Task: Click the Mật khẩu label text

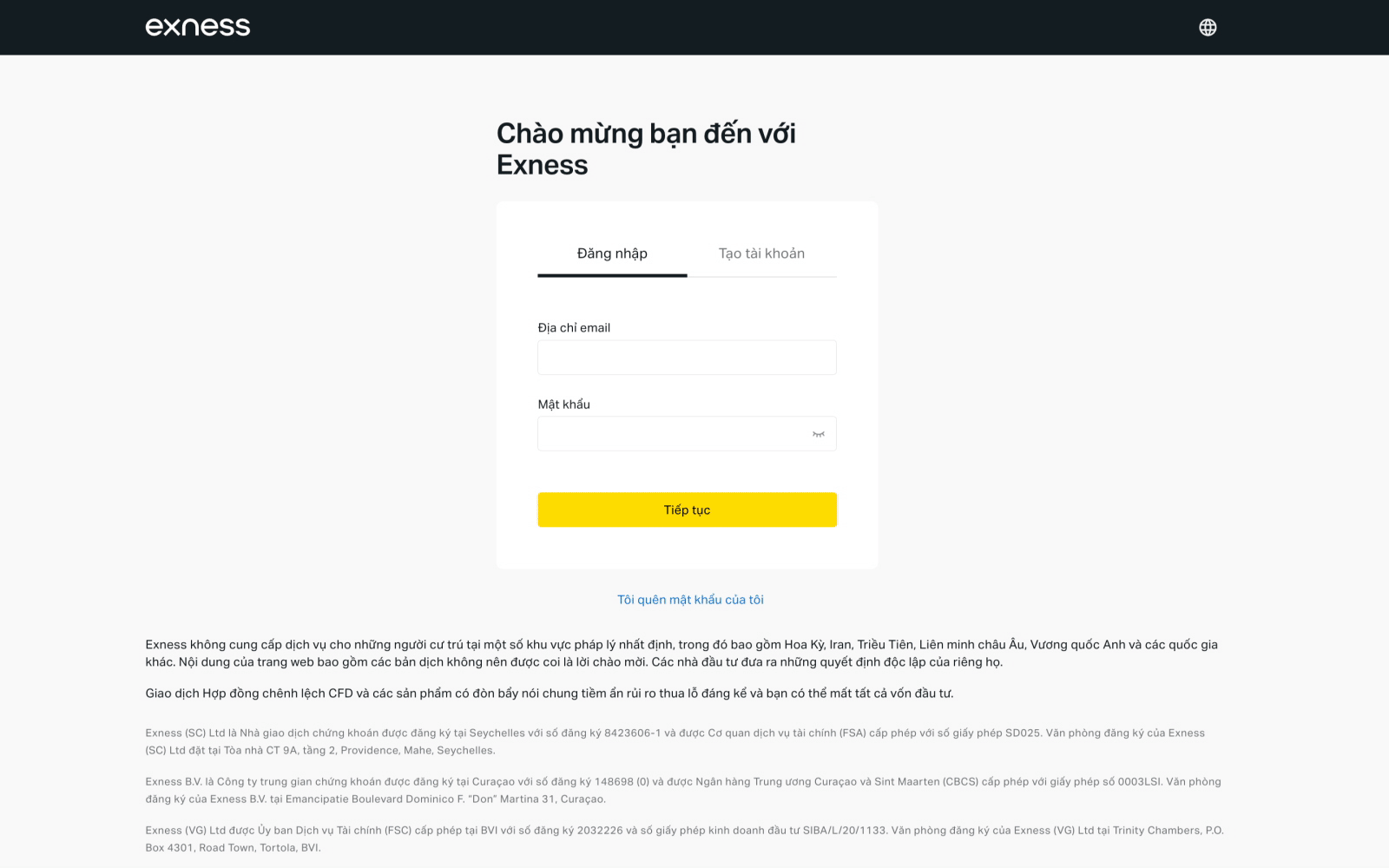Action: point(563,404)
